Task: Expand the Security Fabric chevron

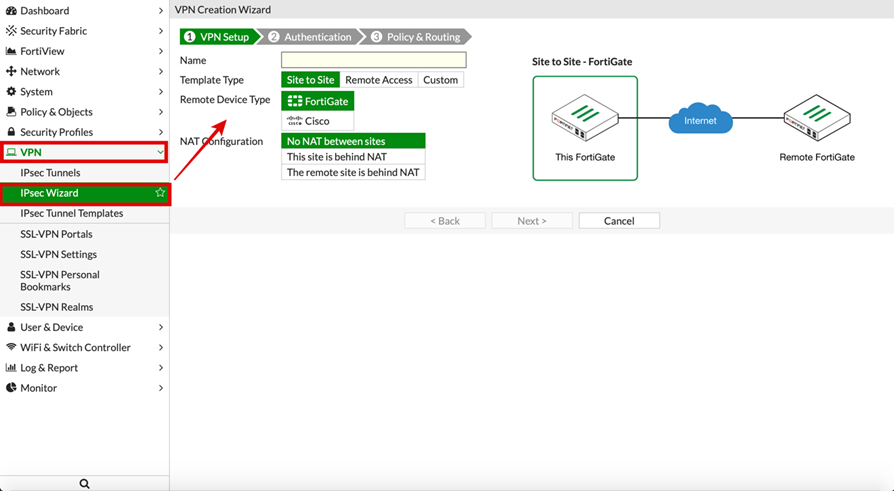Action: tap(161, 31)
